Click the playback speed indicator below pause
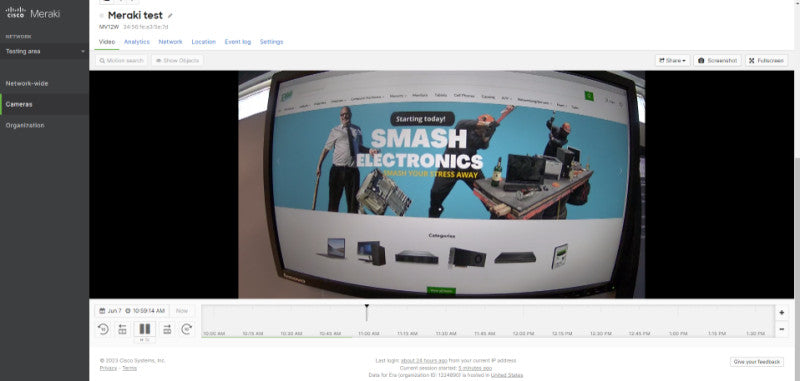The height and width of the screenshot is (381, 800). click(145, 340)
